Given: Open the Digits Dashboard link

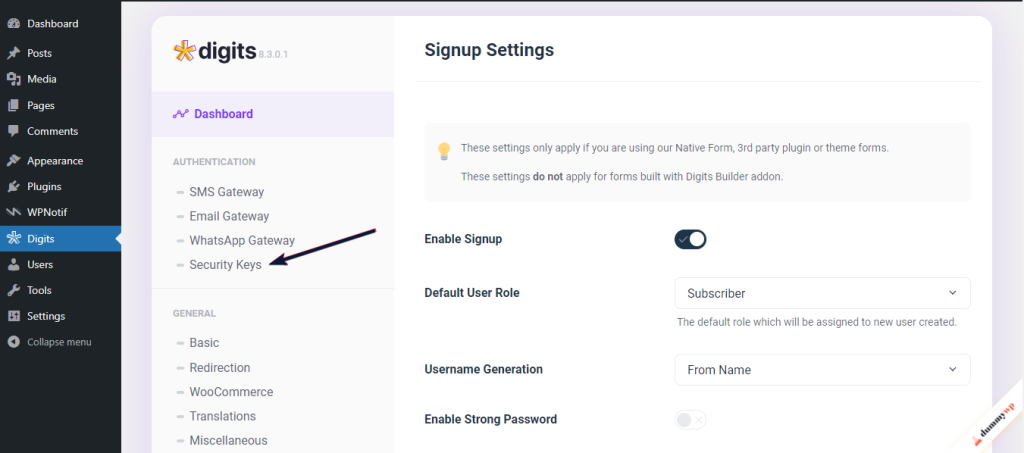Looking at the screenshot, I should [223, 114].
